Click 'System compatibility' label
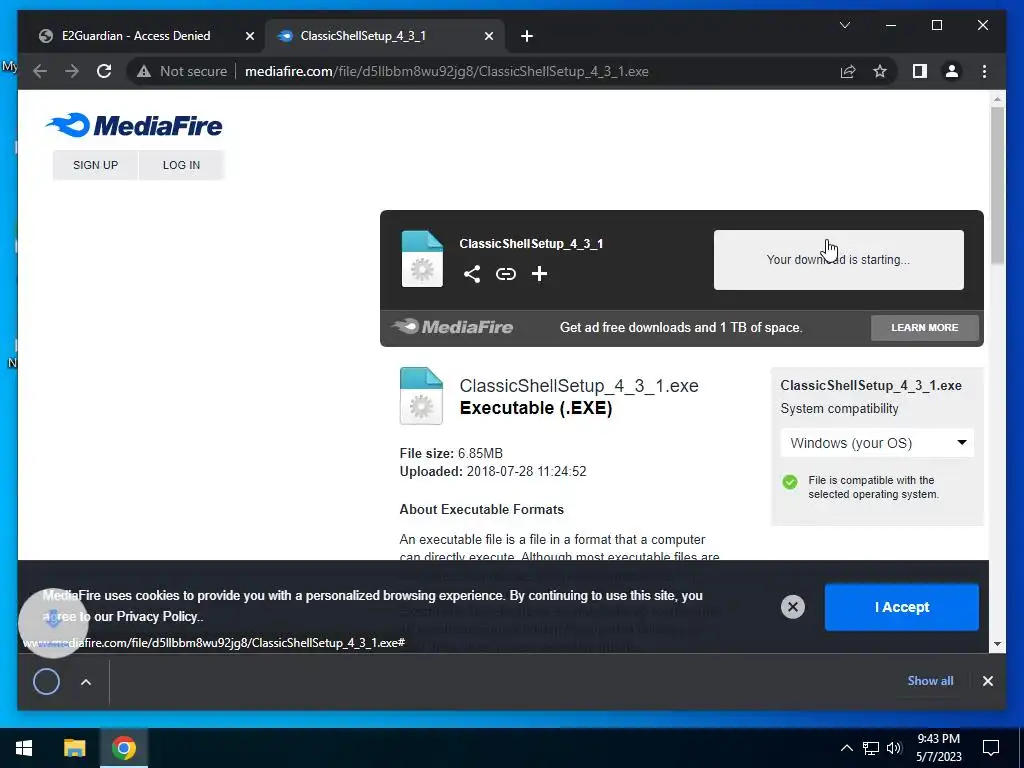1024x768 pixels. click(839, 409)
